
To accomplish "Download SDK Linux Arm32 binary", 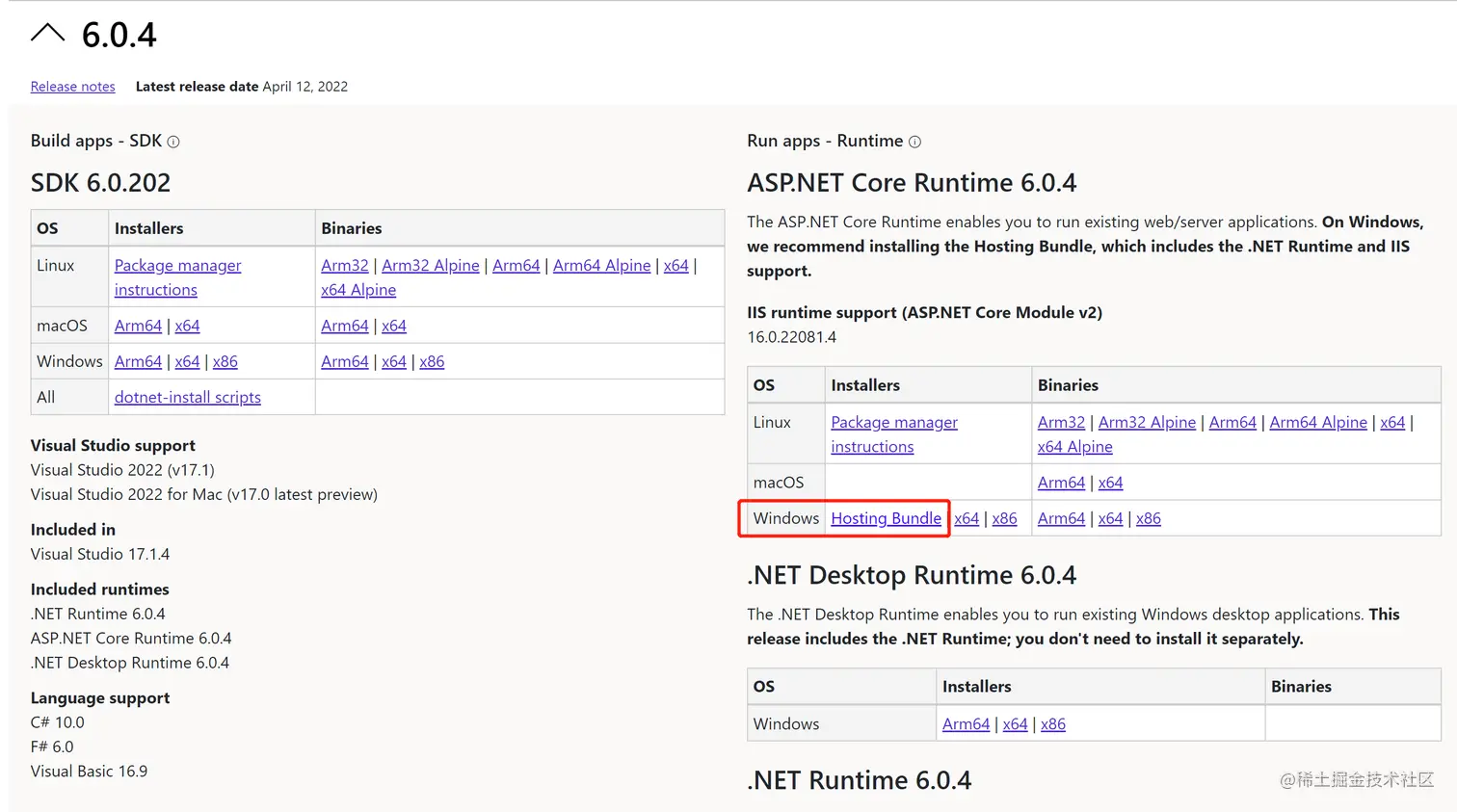I will pos(345,265).
